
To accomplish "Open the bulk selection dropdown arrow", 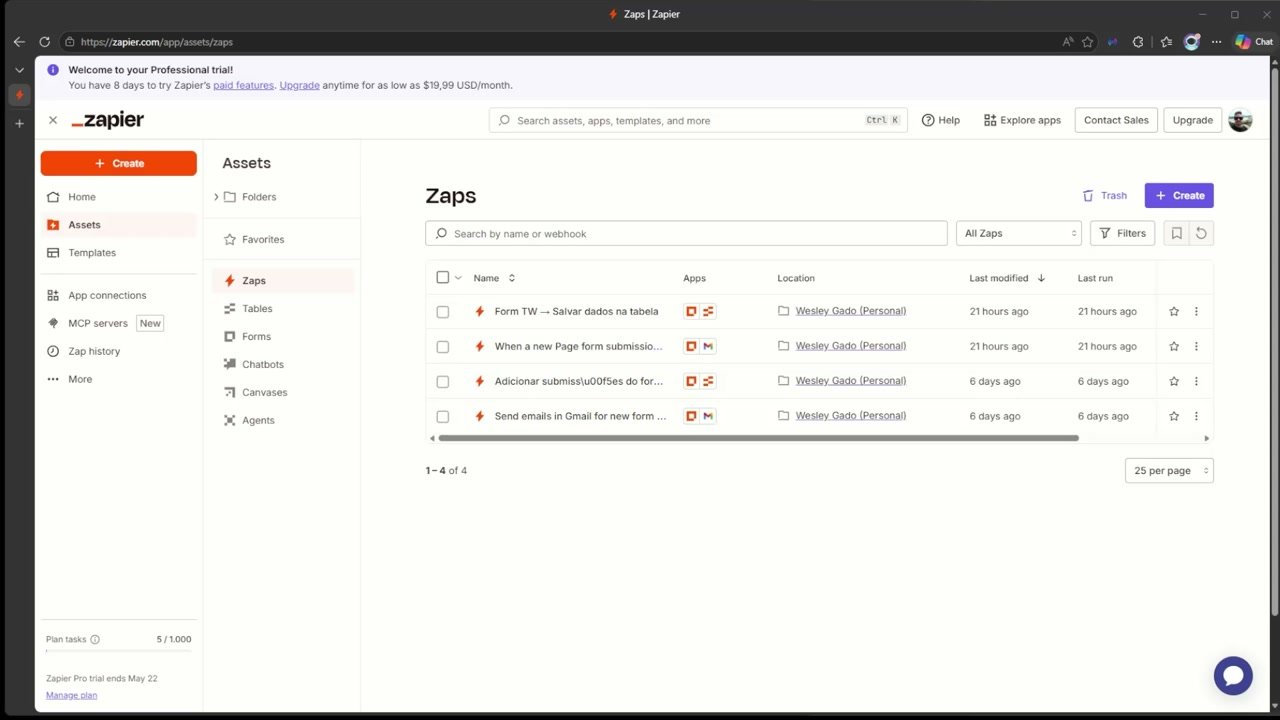I will pyautogui.click(x=458, y=278).
